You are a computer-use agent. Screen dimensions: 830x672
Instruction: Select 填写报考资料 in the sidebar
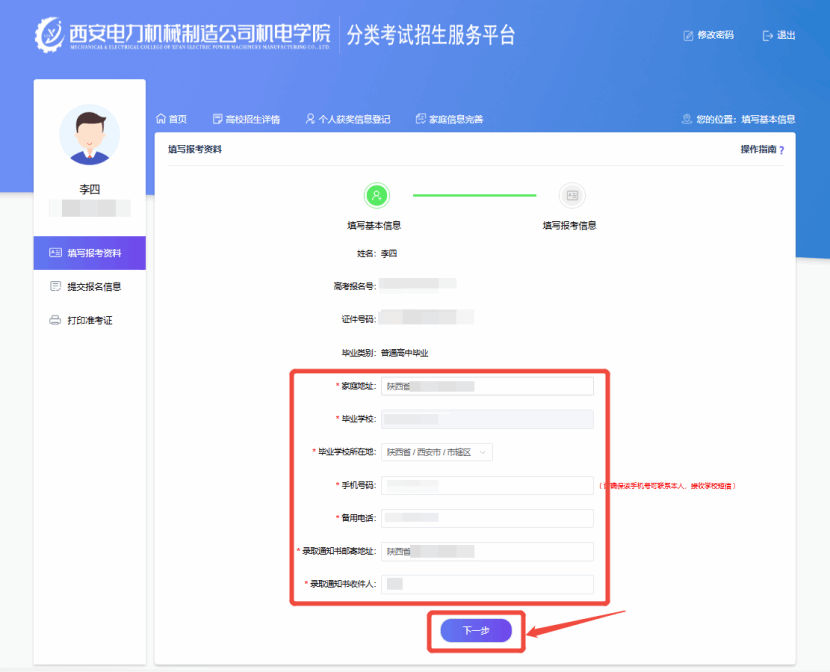94,253
